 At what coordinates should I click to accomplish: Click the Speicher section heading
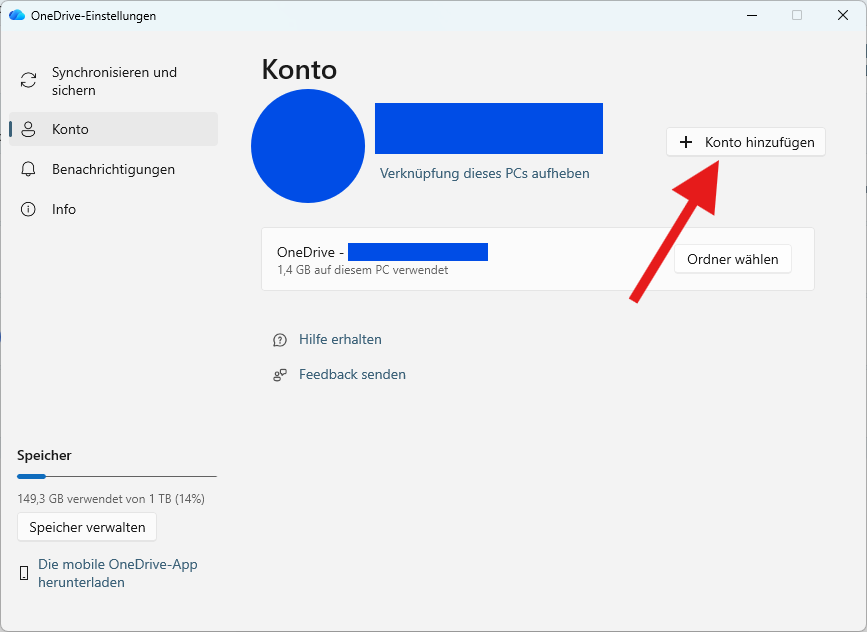pyautogui.click(x=44, y=455)
